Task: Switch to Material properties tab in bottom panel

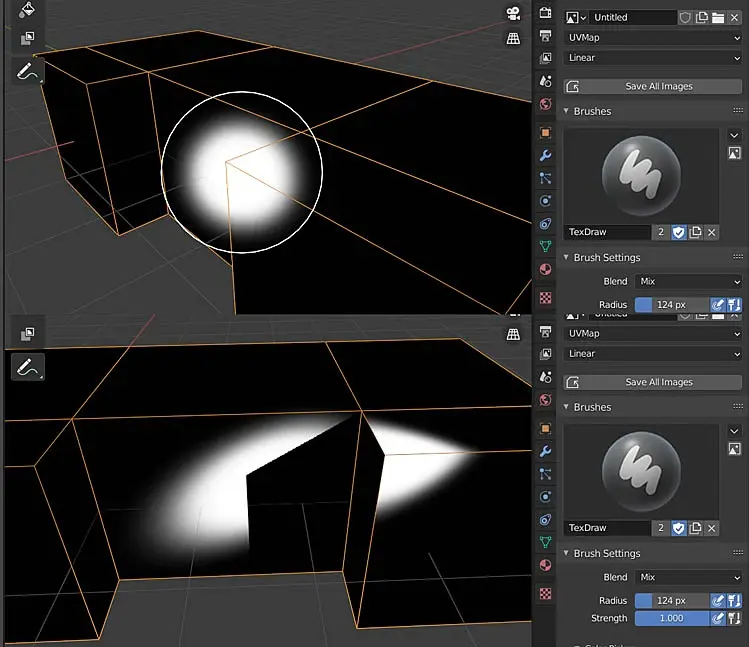Action: point(545,565)
